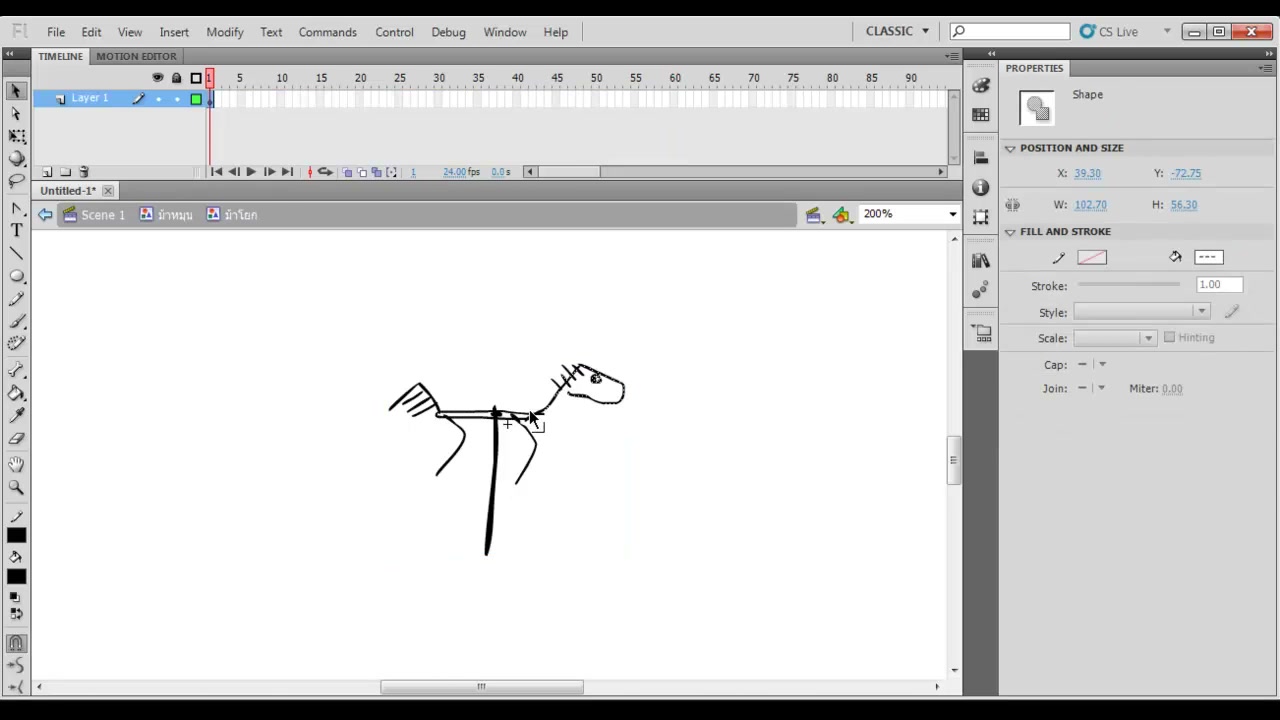Viewport: 1280px width, 720px height.
Task: Select the Pencil tool
Action: [x=16, y=299]
